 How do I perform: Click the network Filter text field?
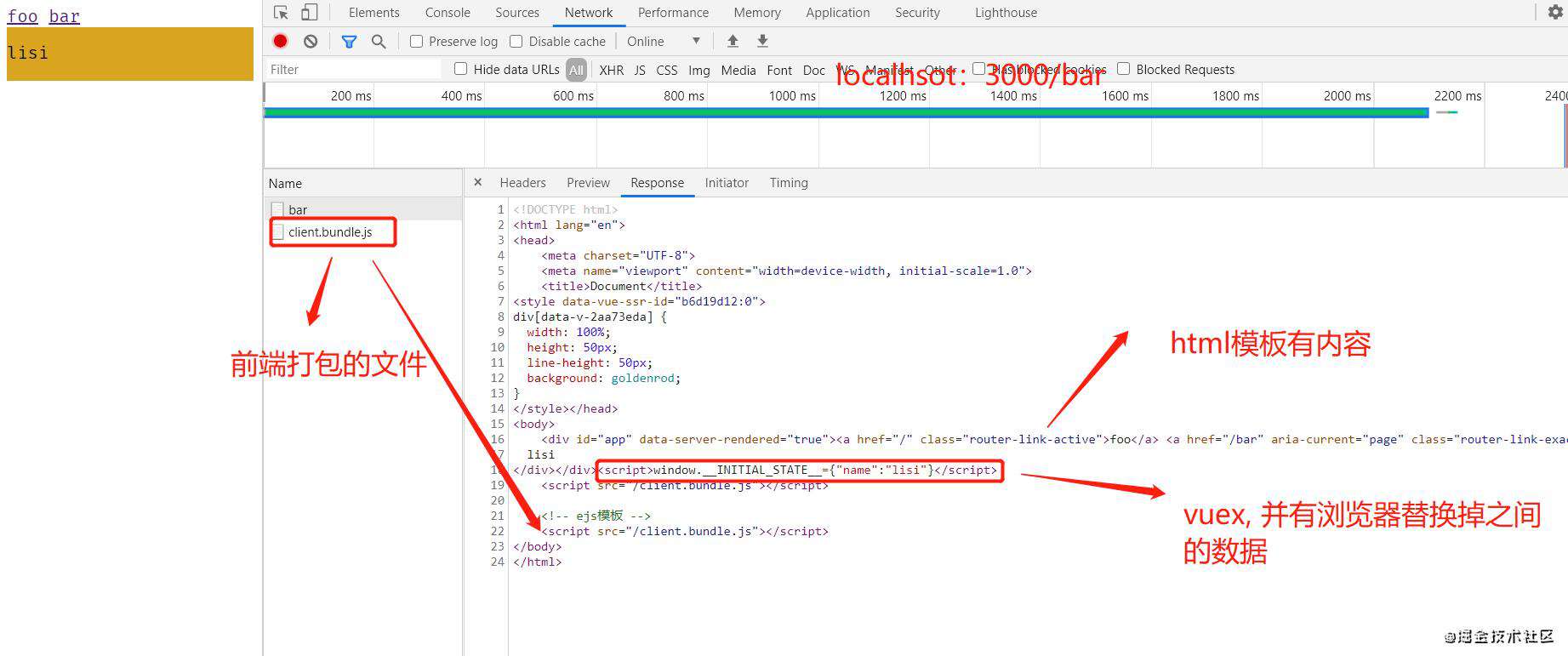click(x=352, y=70)
